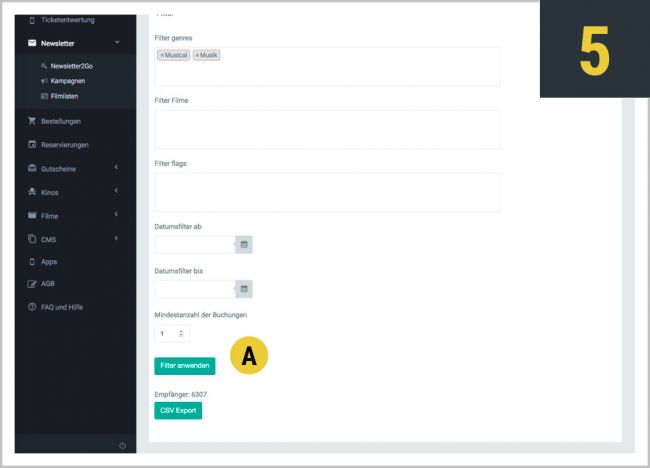Click the power icon in sidebar footer
650x468 pixels.
[x=122, y=445]
